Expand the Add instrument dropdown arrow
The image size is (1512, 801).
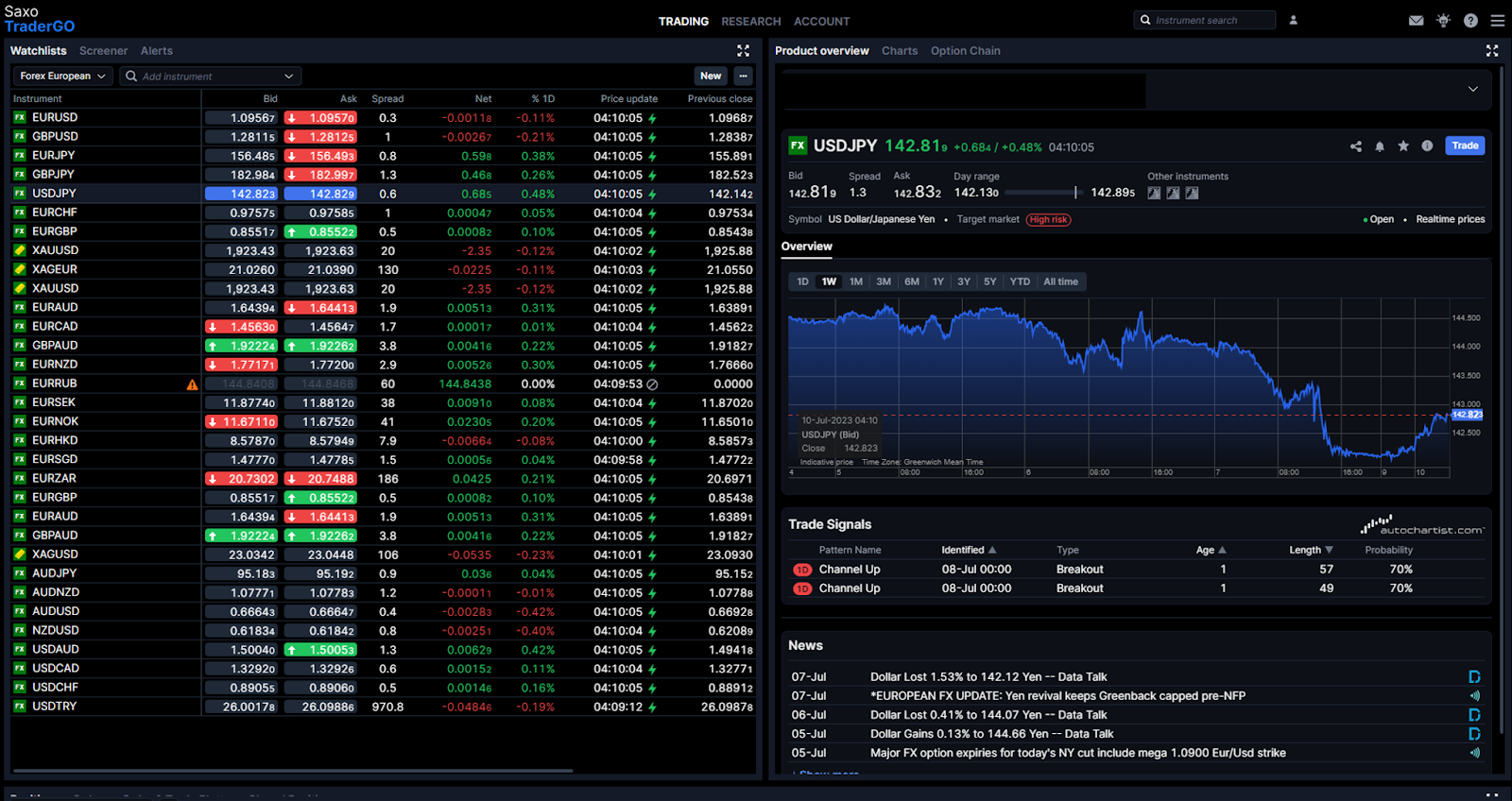(289, 77)
